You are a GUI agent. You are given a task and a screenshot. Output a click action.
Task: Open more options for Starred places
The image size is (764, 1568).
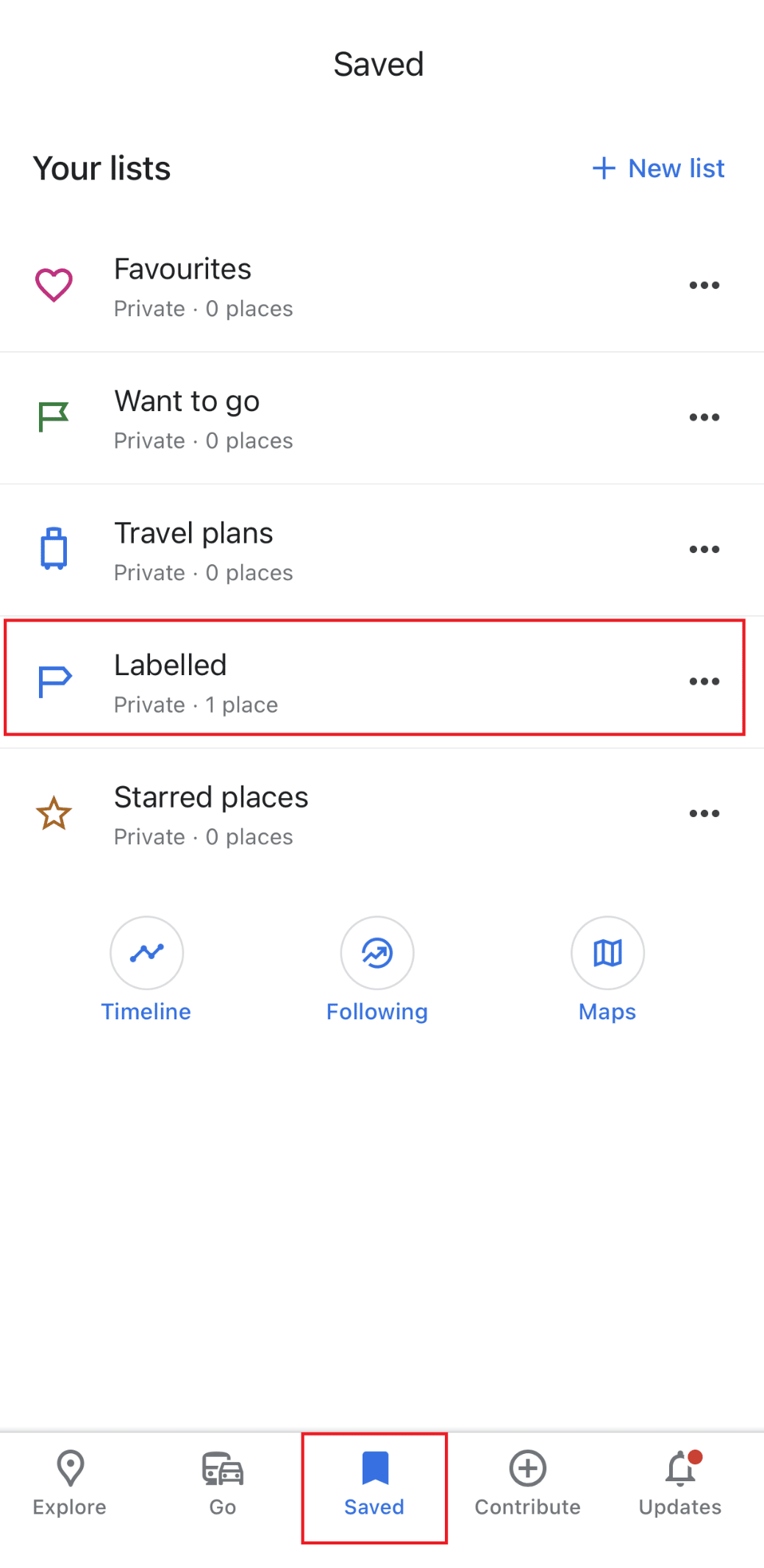(704, 813)
